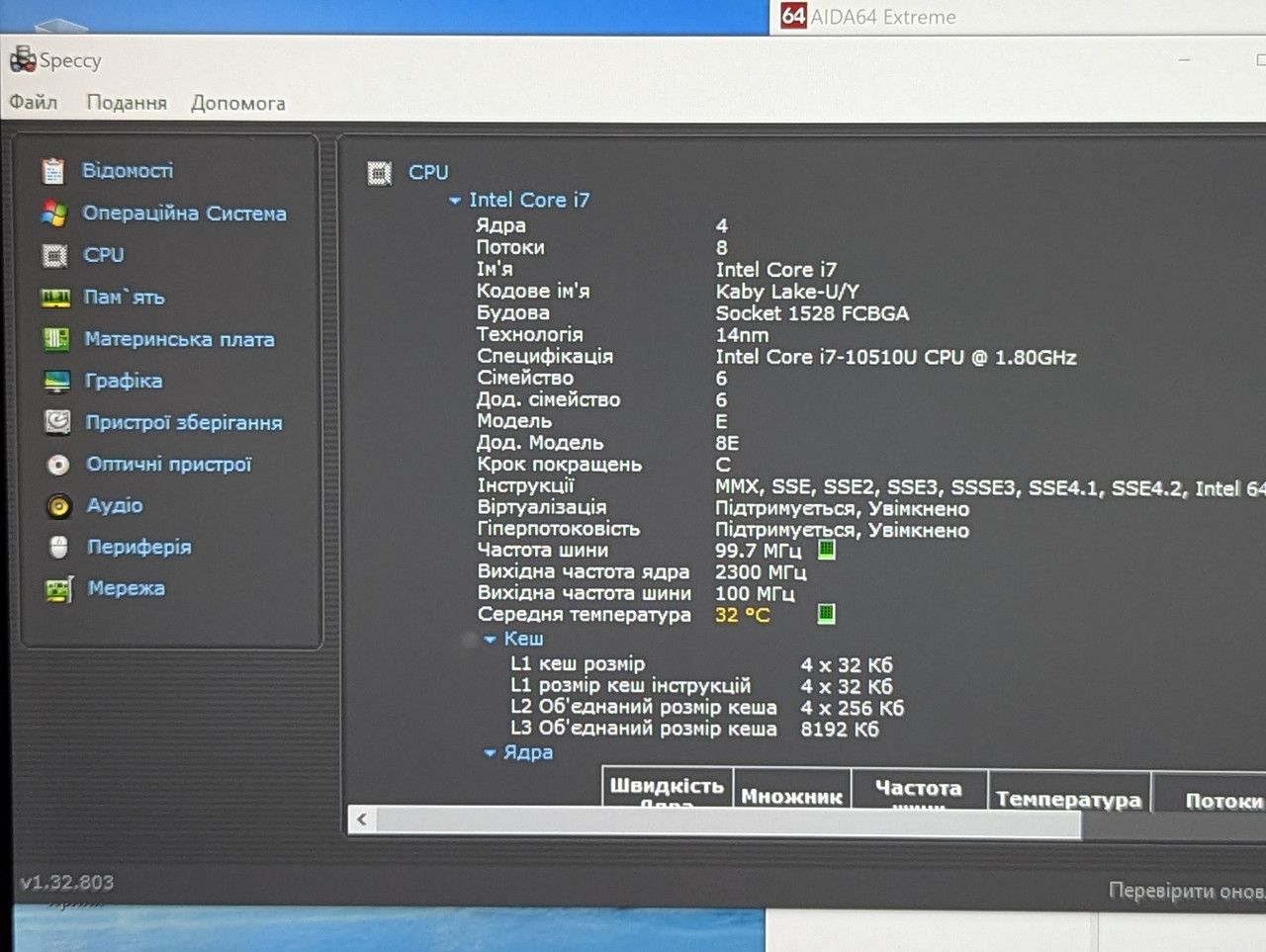This screenshot has height=952, width=1266.
Task: Click the Інструкції row label
Action: pos(525,485)
